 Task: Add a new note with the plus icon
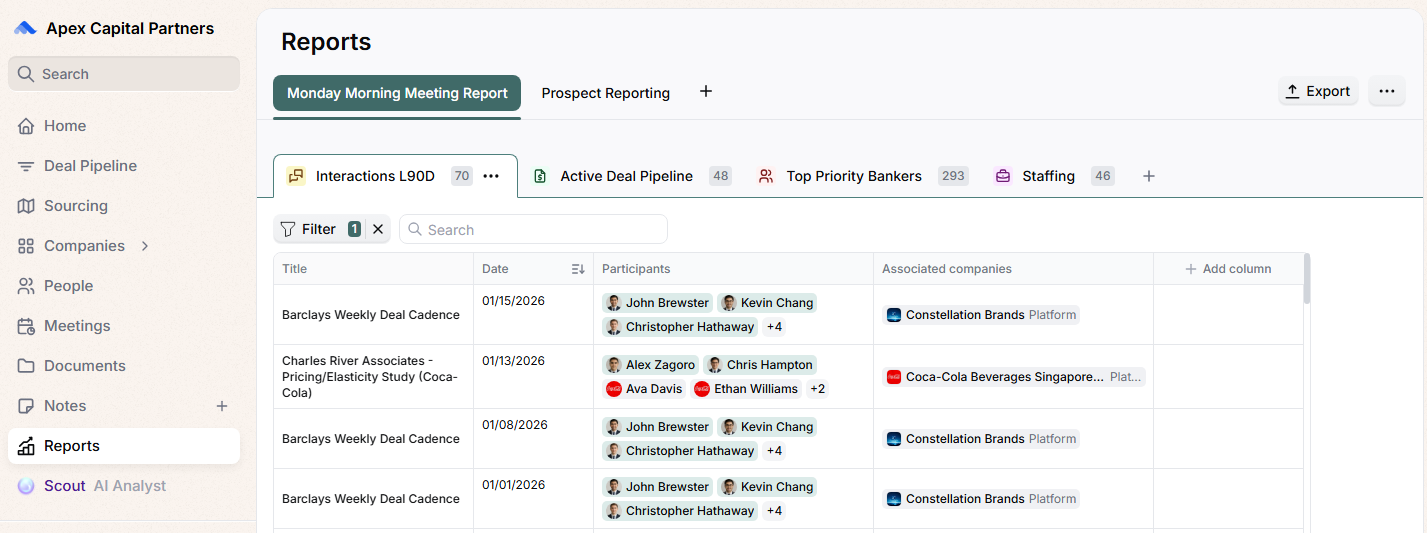coord(222,406)
